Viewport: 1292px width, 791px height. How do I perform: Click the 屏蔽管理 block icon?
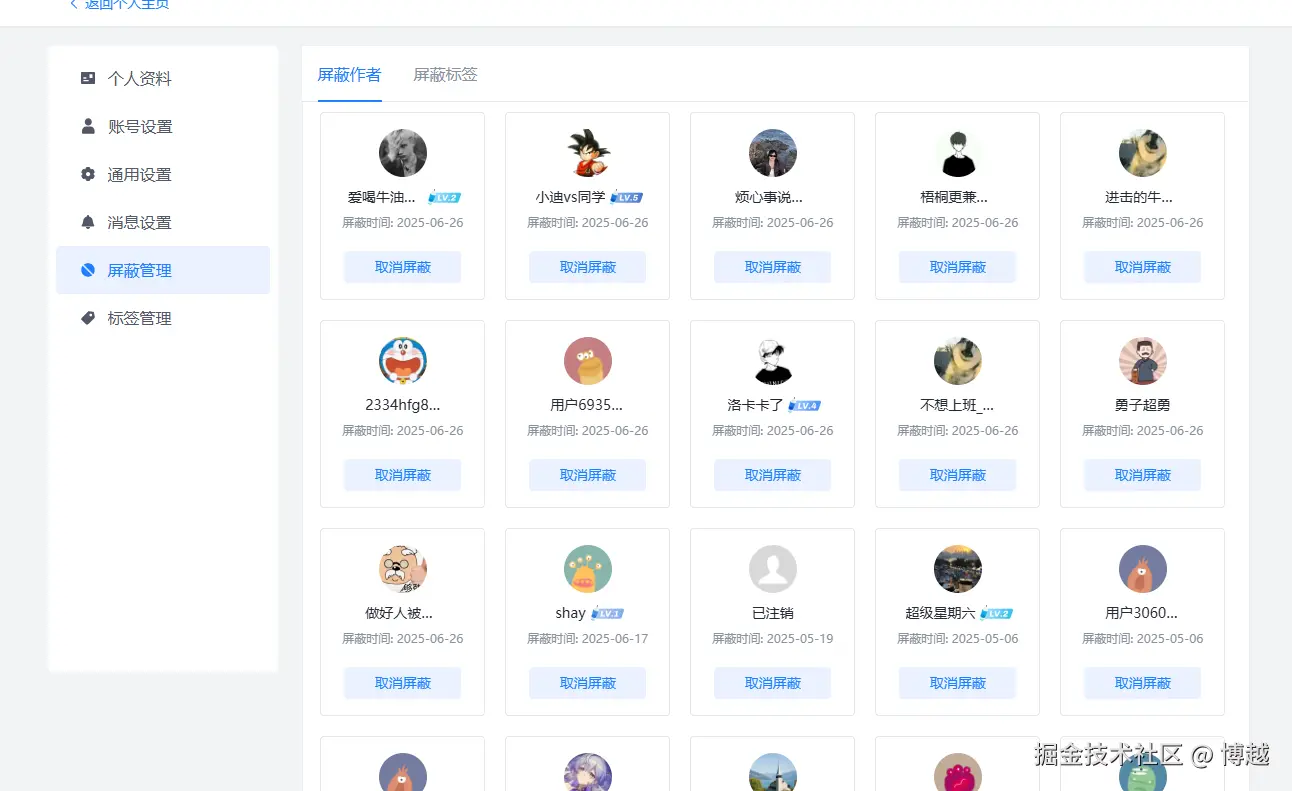click(88, 270)
